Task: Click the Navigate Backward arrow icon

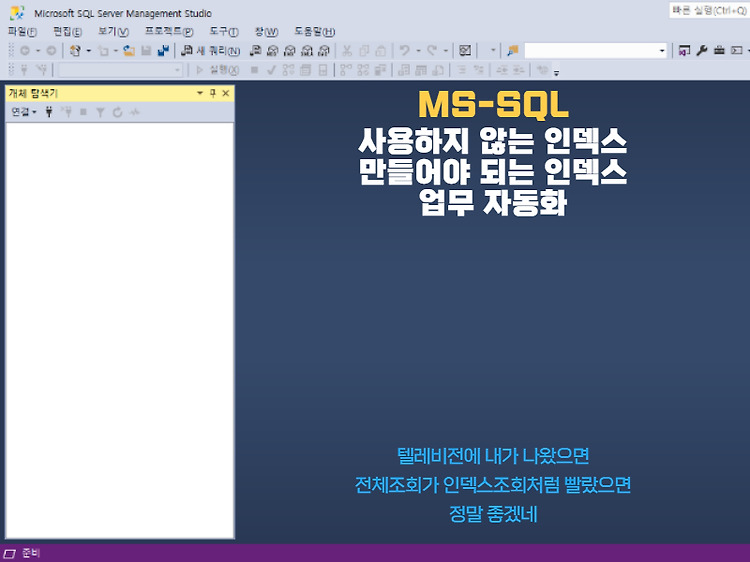Action: (25, 50)
